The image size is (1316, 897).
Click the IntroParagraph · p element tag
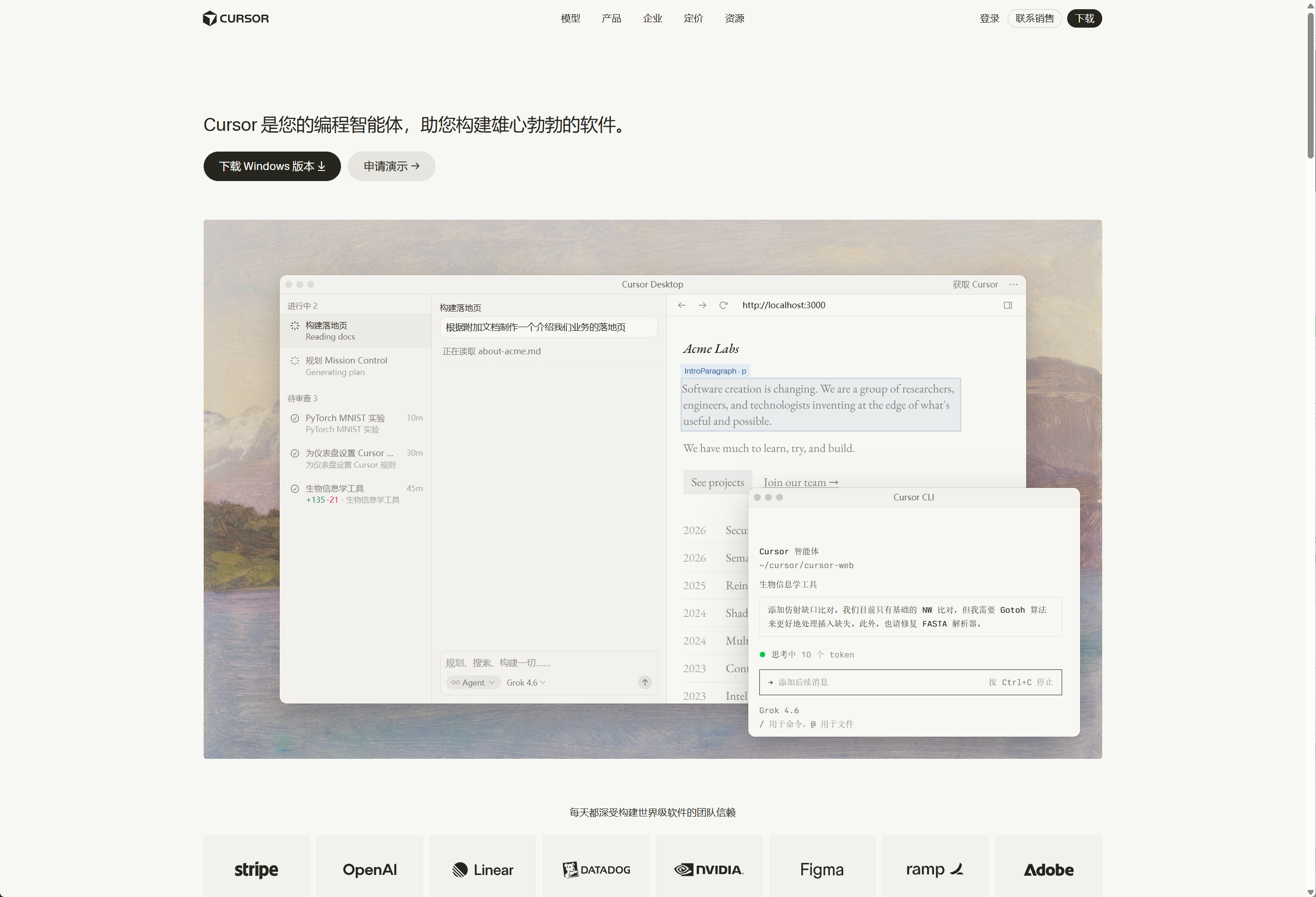[x=715, y=371]
